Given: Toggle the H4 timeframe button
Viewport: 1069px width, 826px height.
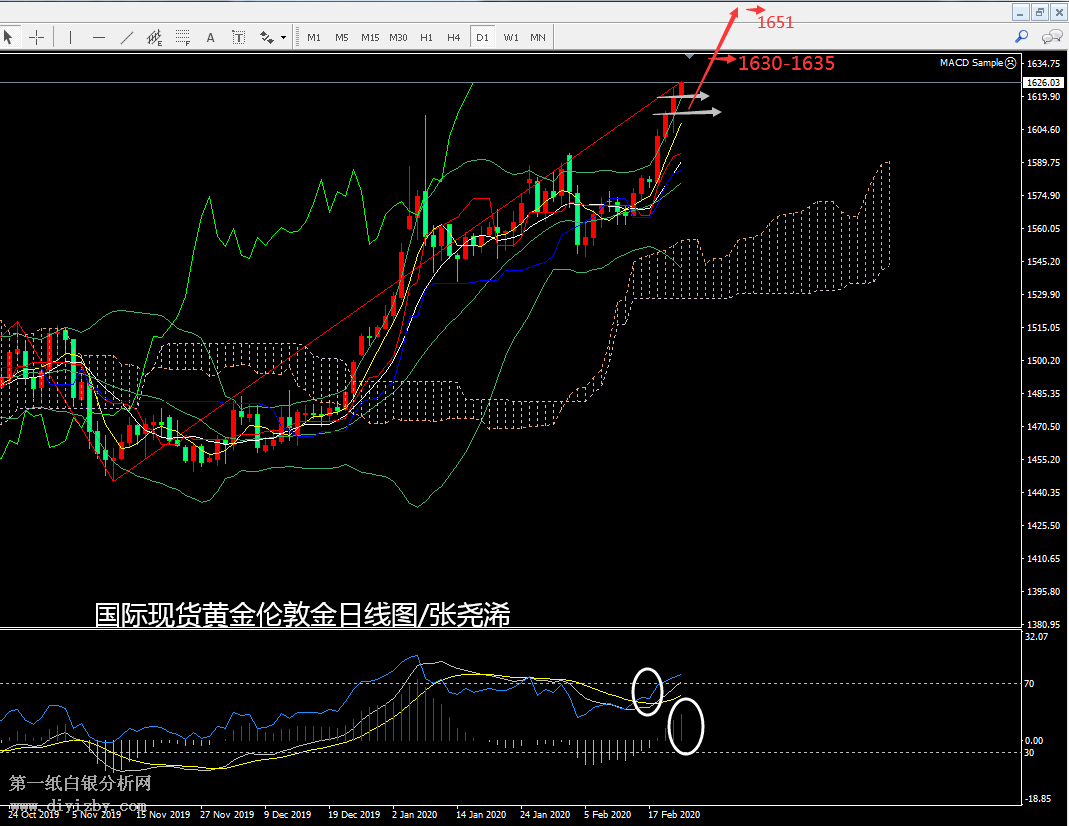Looking at the screenshot, I should click(x=454, y=37).
